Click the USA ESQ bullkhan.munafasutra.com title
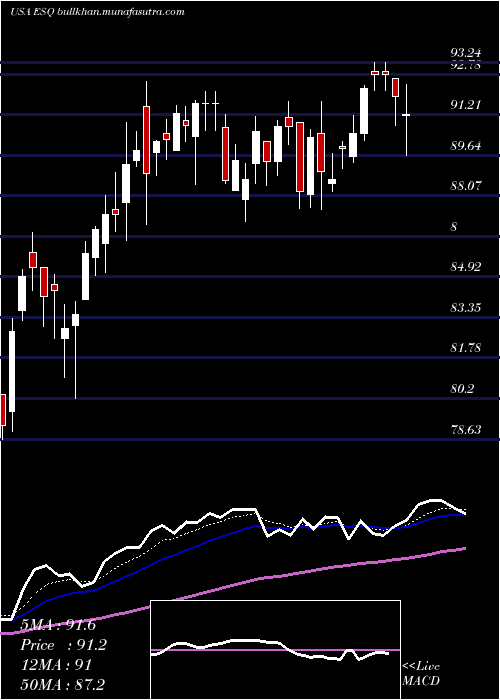The width and height of the screenshot is (500, 700). coord(97,12)
